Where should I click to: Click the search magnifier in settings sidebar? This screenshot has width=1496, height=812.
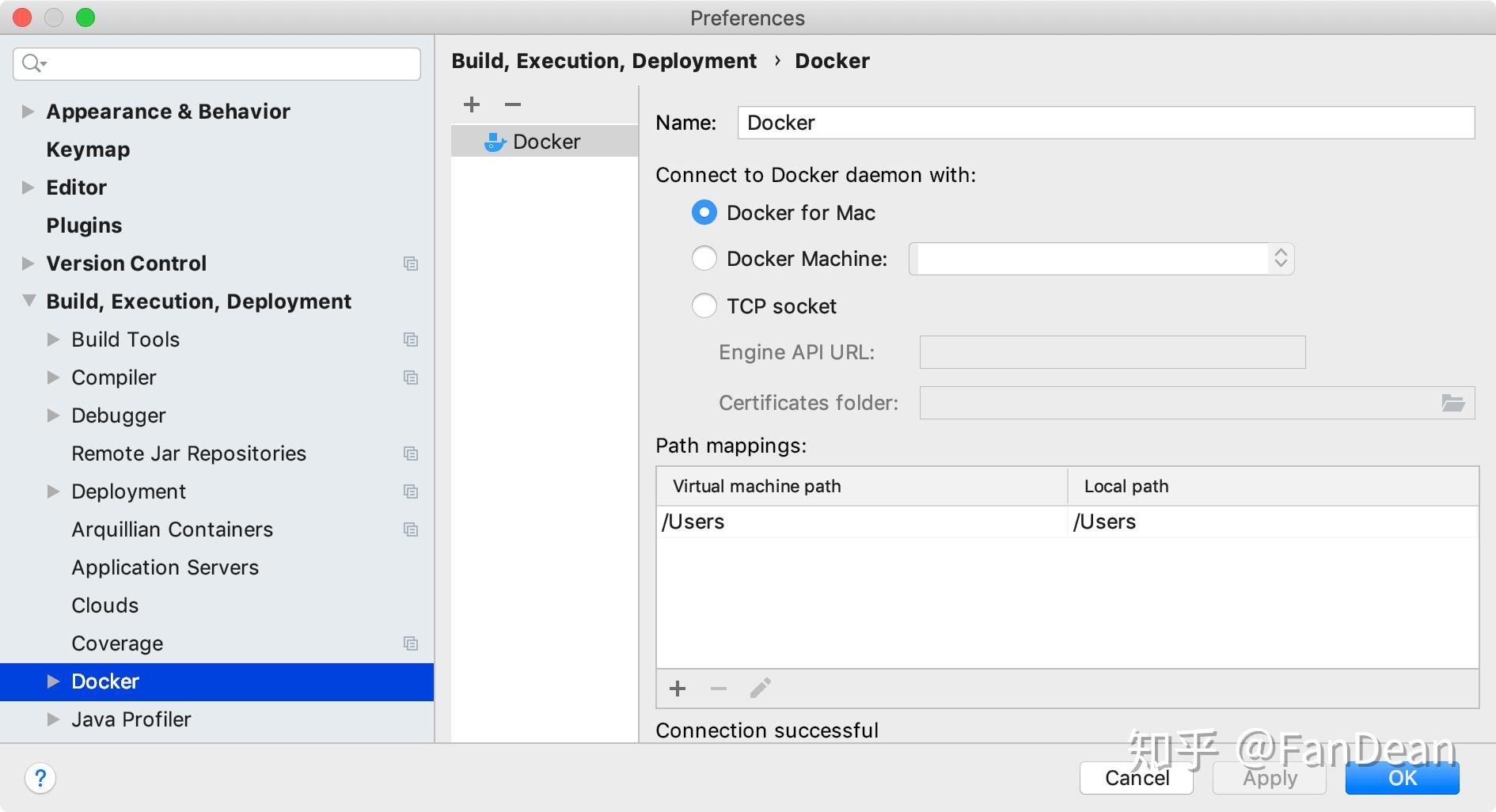click(x=32, y=63)
